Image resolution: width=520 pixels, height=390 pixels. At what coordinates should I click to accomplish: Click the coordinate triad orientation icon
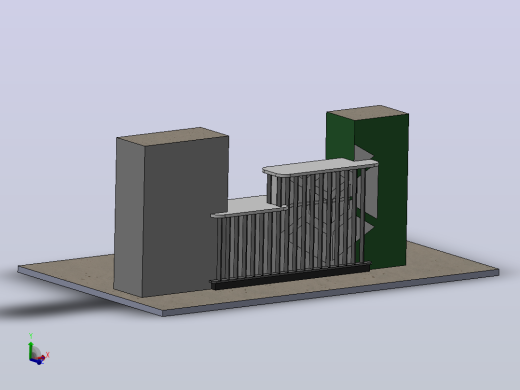[38, 349]
